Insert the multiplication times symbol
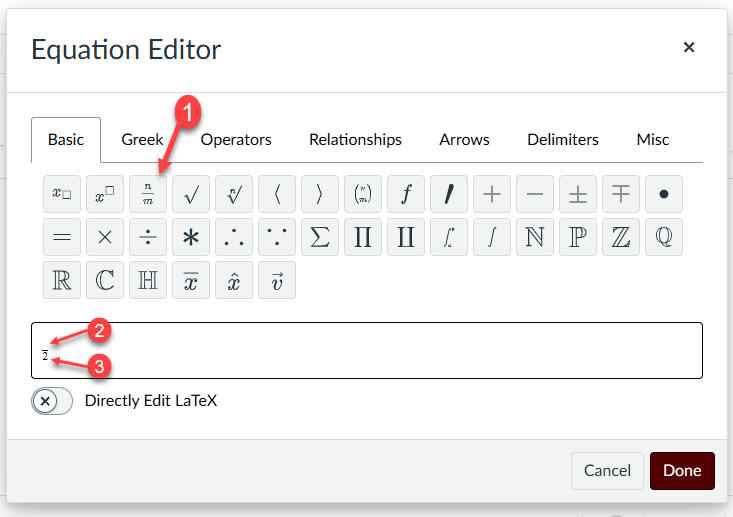This screenshot has width=733, height=517. point(105,237)
